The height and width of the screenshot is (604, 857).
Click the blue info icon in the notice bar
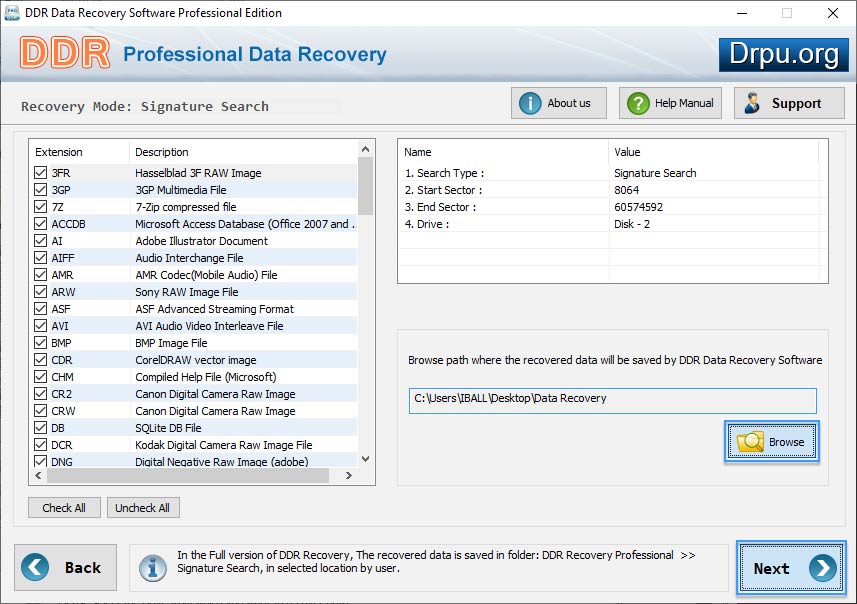(152, 568)
